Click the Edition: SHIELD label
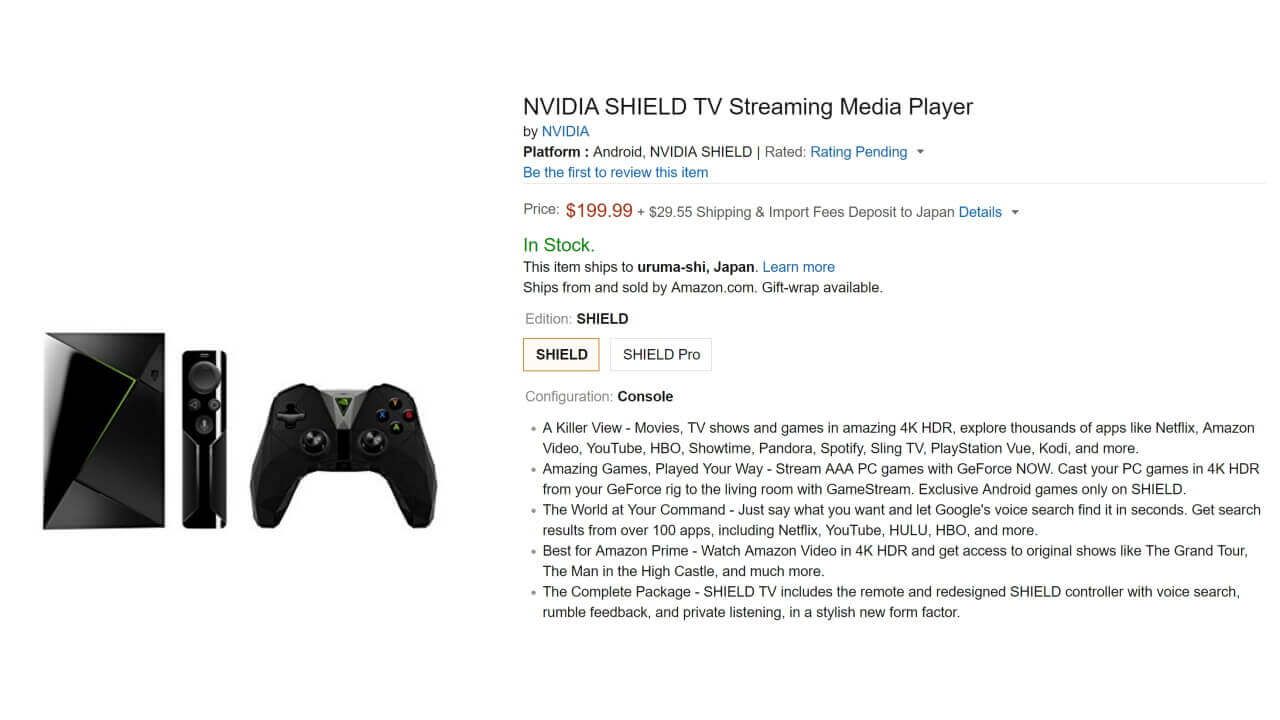This screenshot has height=720, width=1280. tap(575, 318)
